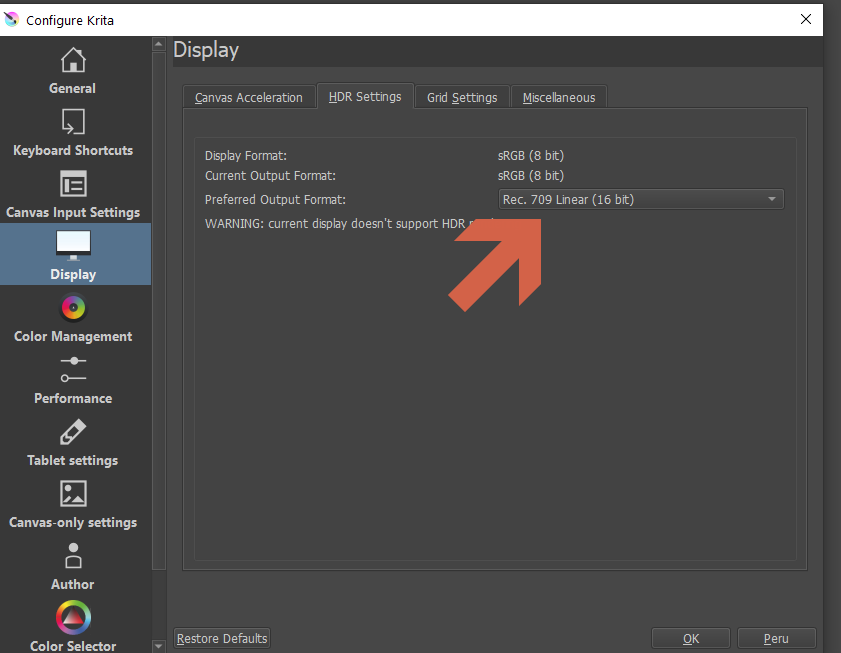Select the HDR Settings tab
The image size is (841, 653).
365,97
